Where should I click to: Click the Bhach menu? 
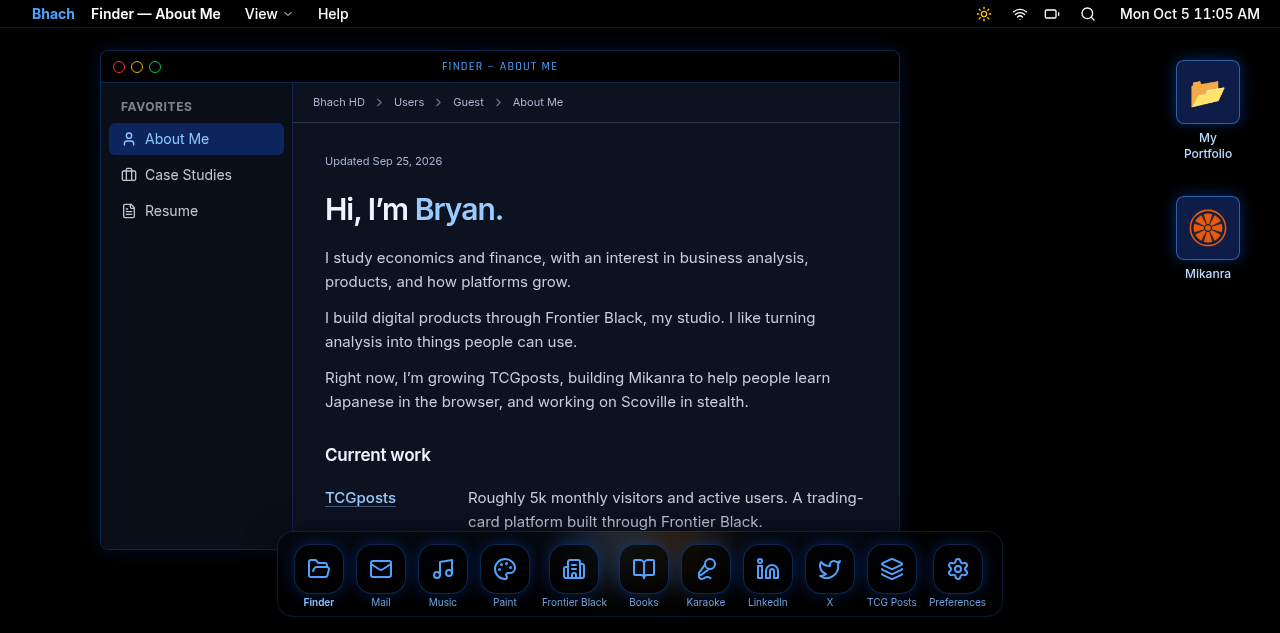click(53, 14)
